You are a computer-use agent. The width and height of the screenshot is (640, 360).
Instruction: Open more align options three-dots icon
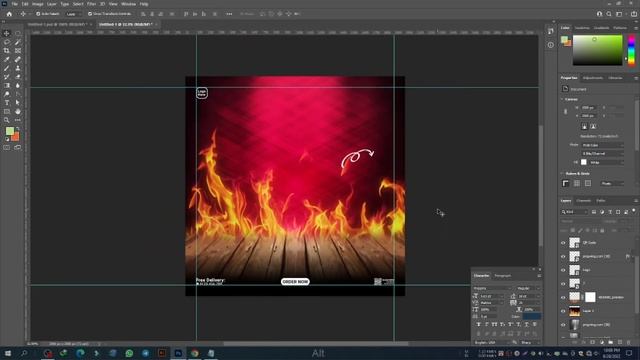(229, 14)
